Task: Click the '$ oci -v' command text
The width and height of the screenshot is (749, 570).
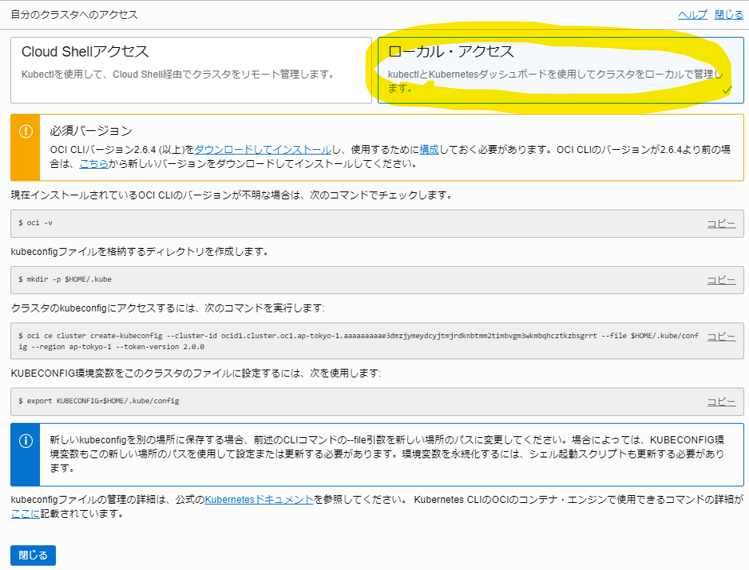Action: 35,223
